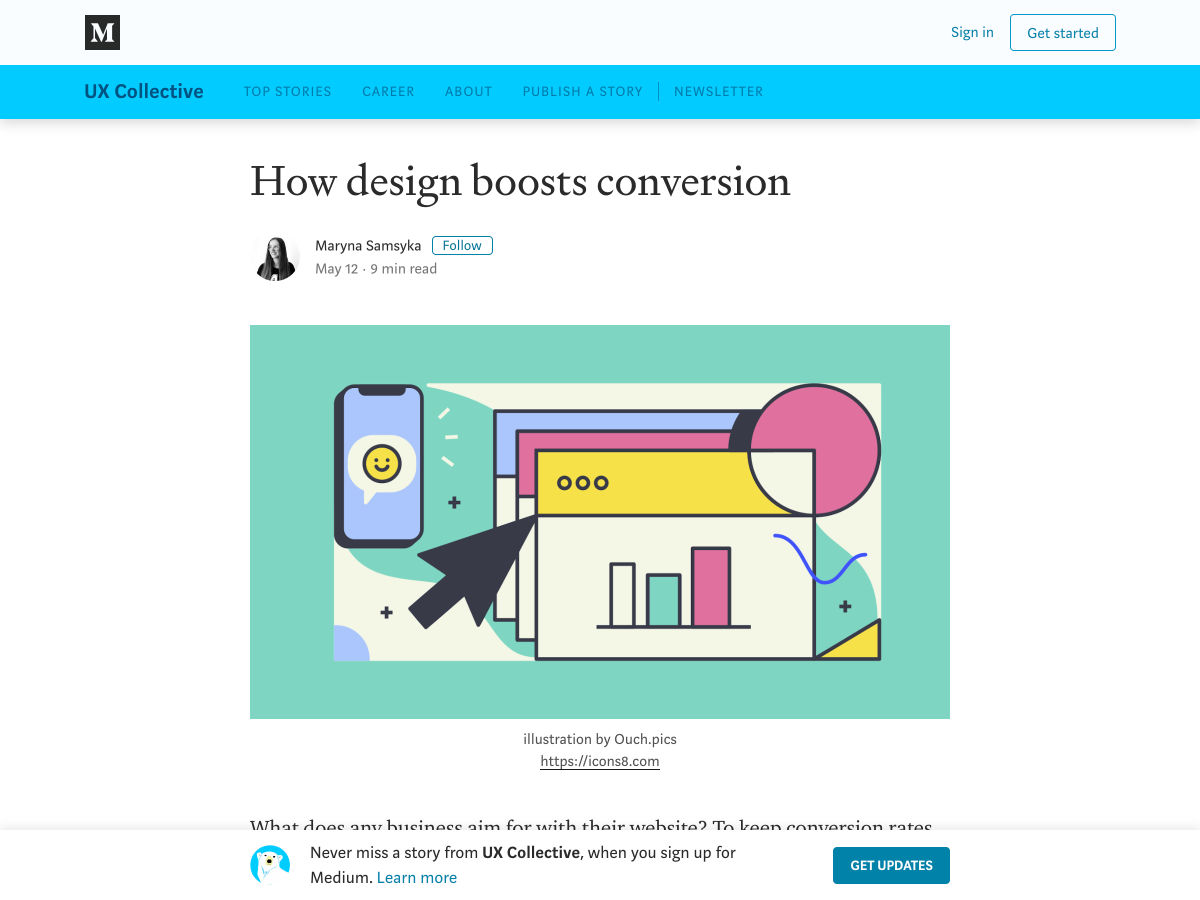Open the https://icons8.com link

click(600, 761)
